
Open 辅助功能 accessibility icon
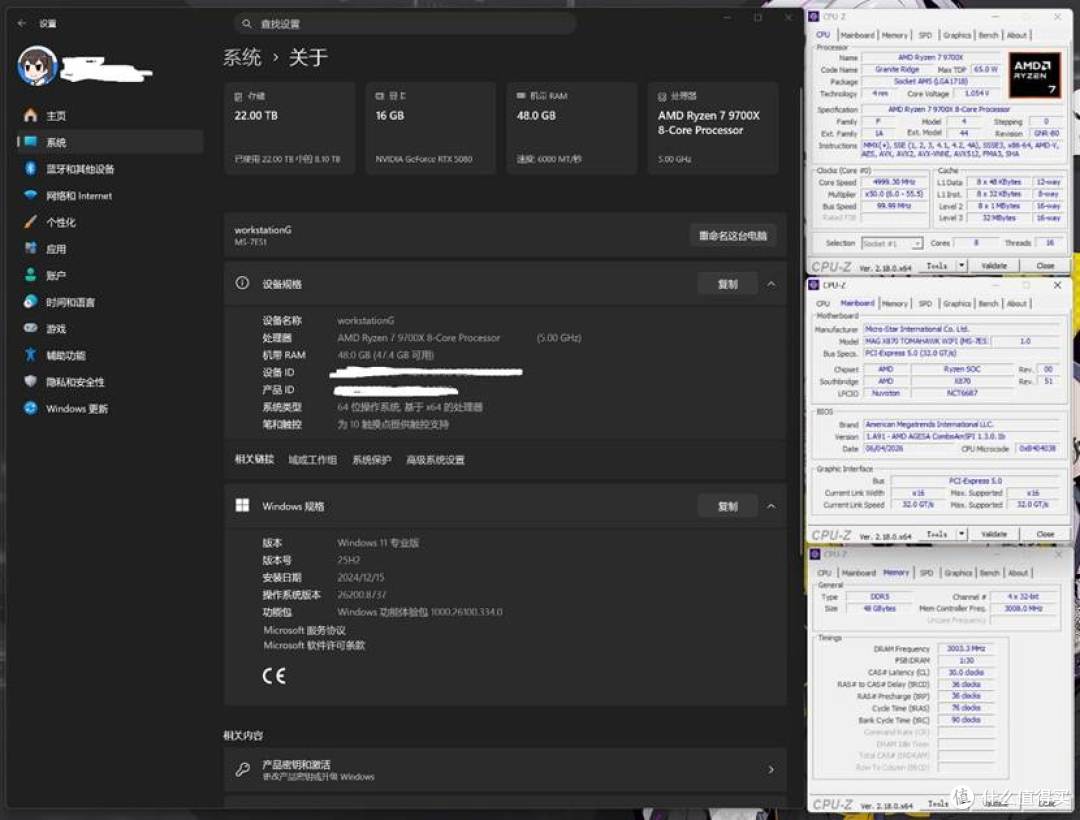(x=30, y=355)
